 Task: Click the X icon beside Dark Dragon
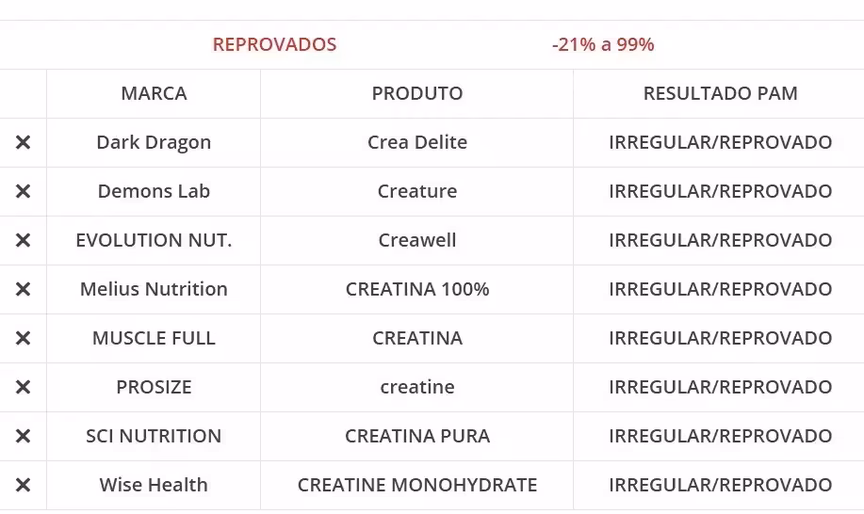coord(23,143)
